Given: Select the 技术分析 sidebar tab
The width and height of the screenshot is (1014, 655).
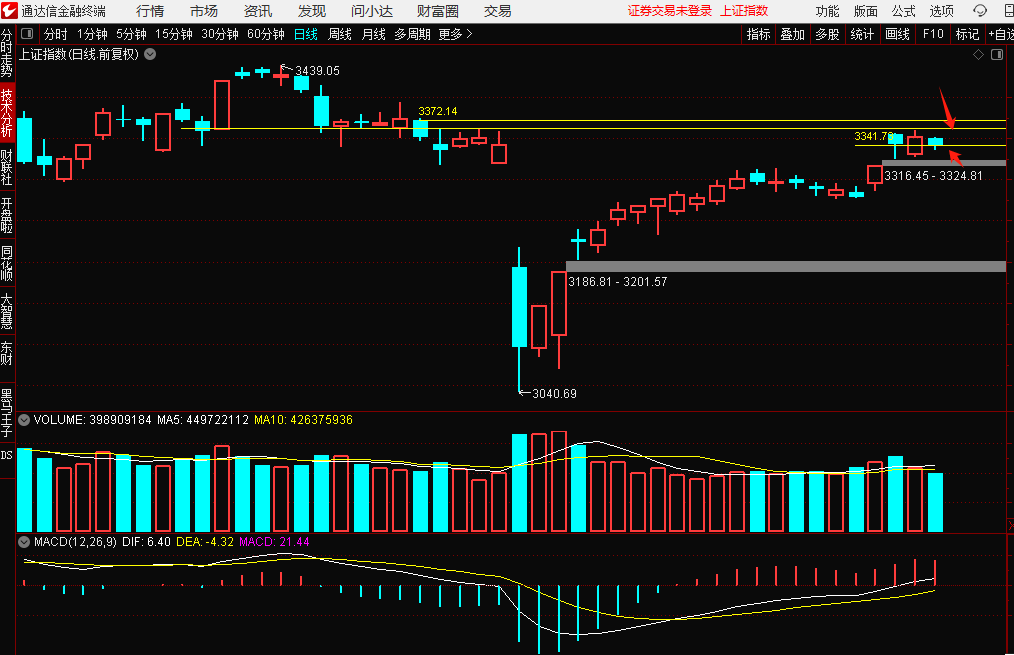Looking at the screenshot, I should (x=6, y=113).
